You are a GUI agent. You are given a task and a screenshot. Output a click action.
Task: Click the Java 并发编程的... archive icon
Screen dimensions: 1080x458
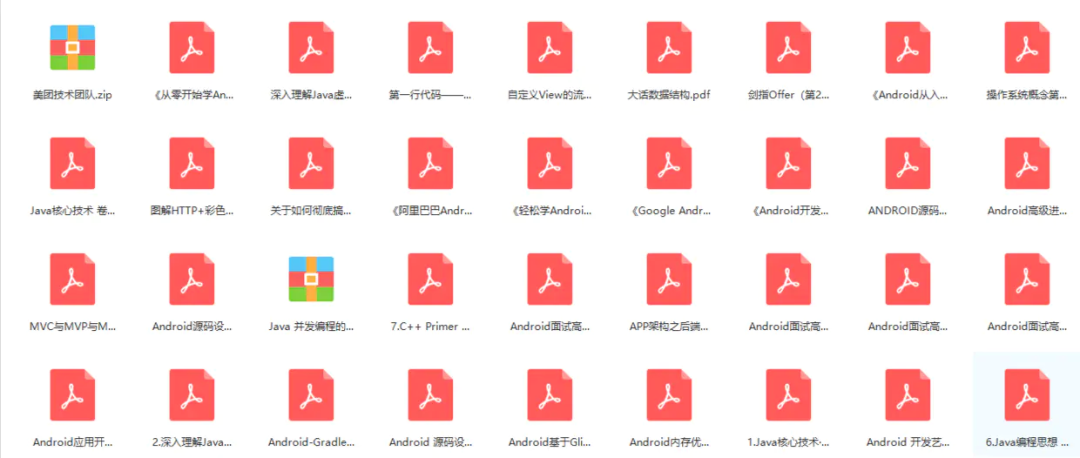pyautogui.click(x=311, y=279)
